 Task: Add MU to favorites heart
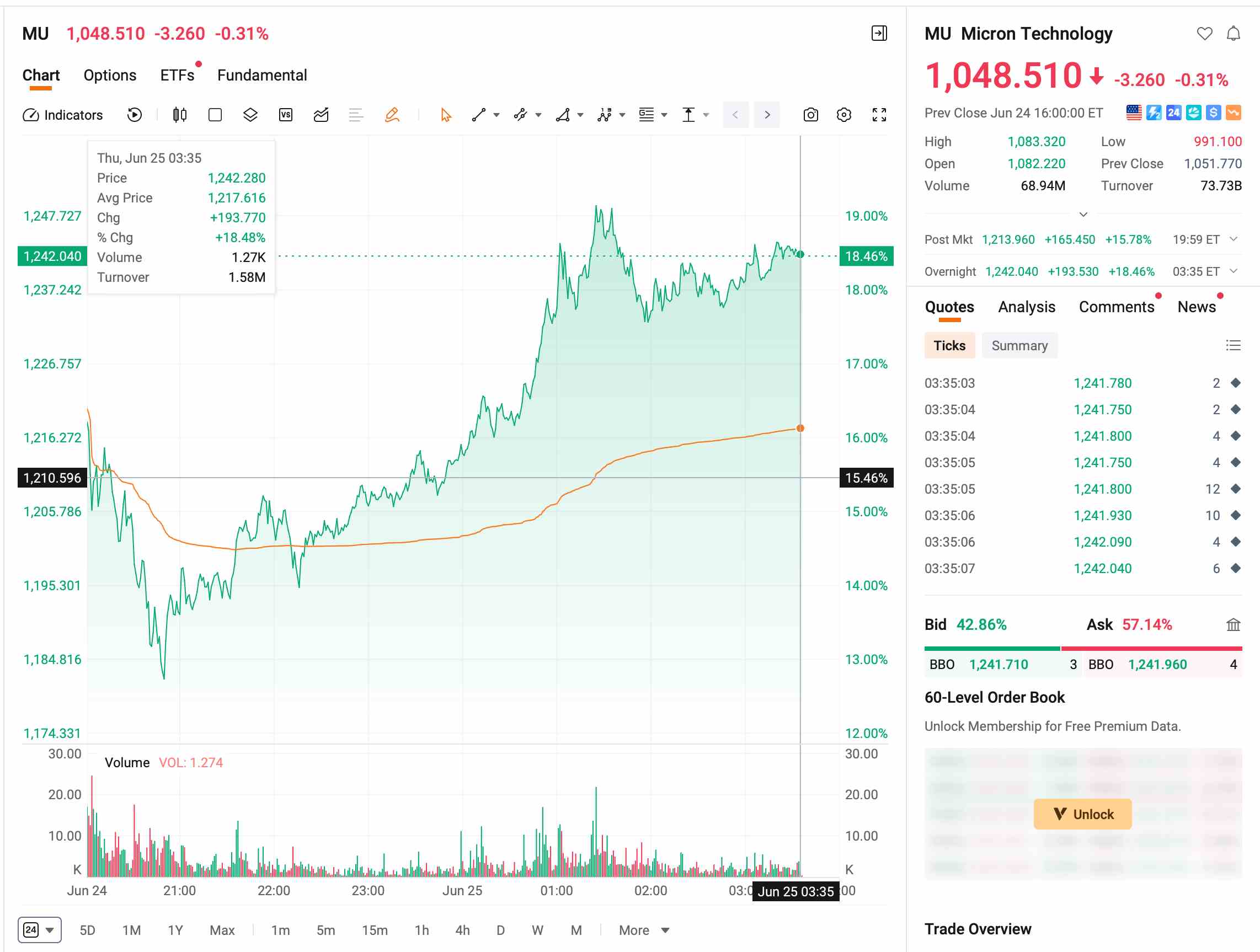(1204, 34)
